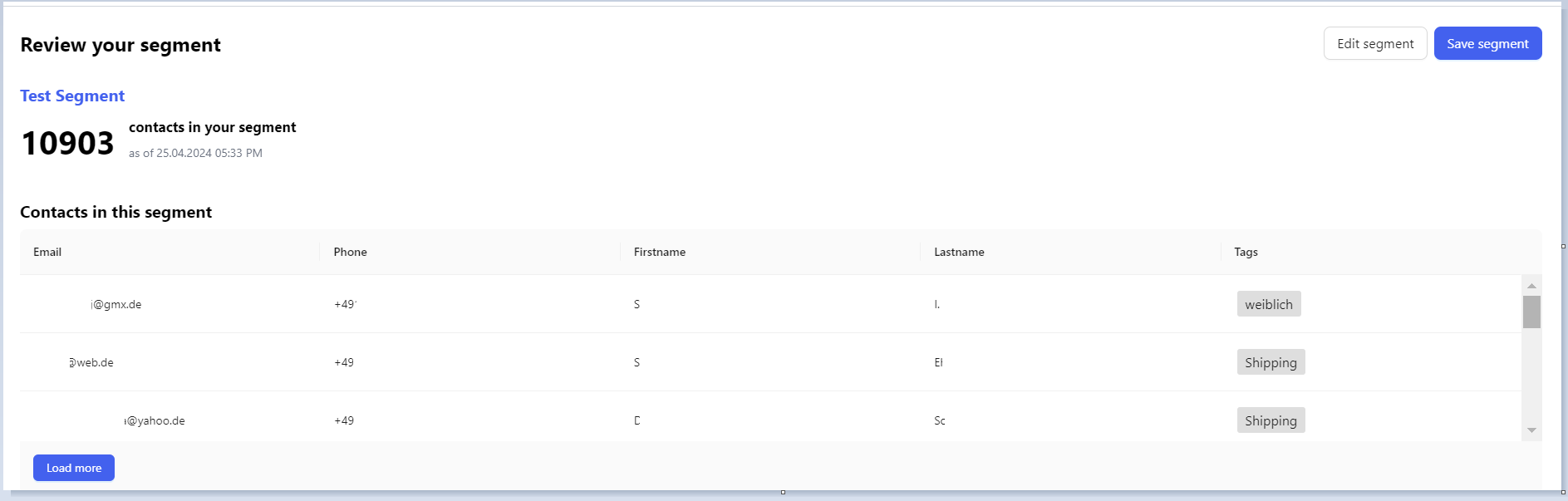Click scrollbar up arrow in contacts table
Image resolution: width=1568 pixels, height=501 pixels.
tap(1531, 285)
